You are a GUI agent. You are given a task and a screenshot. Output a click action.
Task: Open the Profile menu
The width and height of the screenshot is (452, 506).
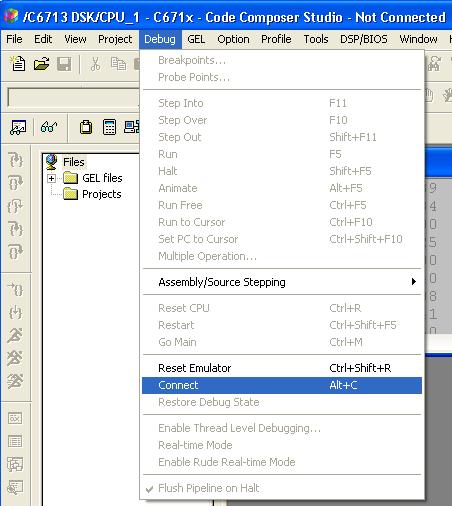point(276,39)
